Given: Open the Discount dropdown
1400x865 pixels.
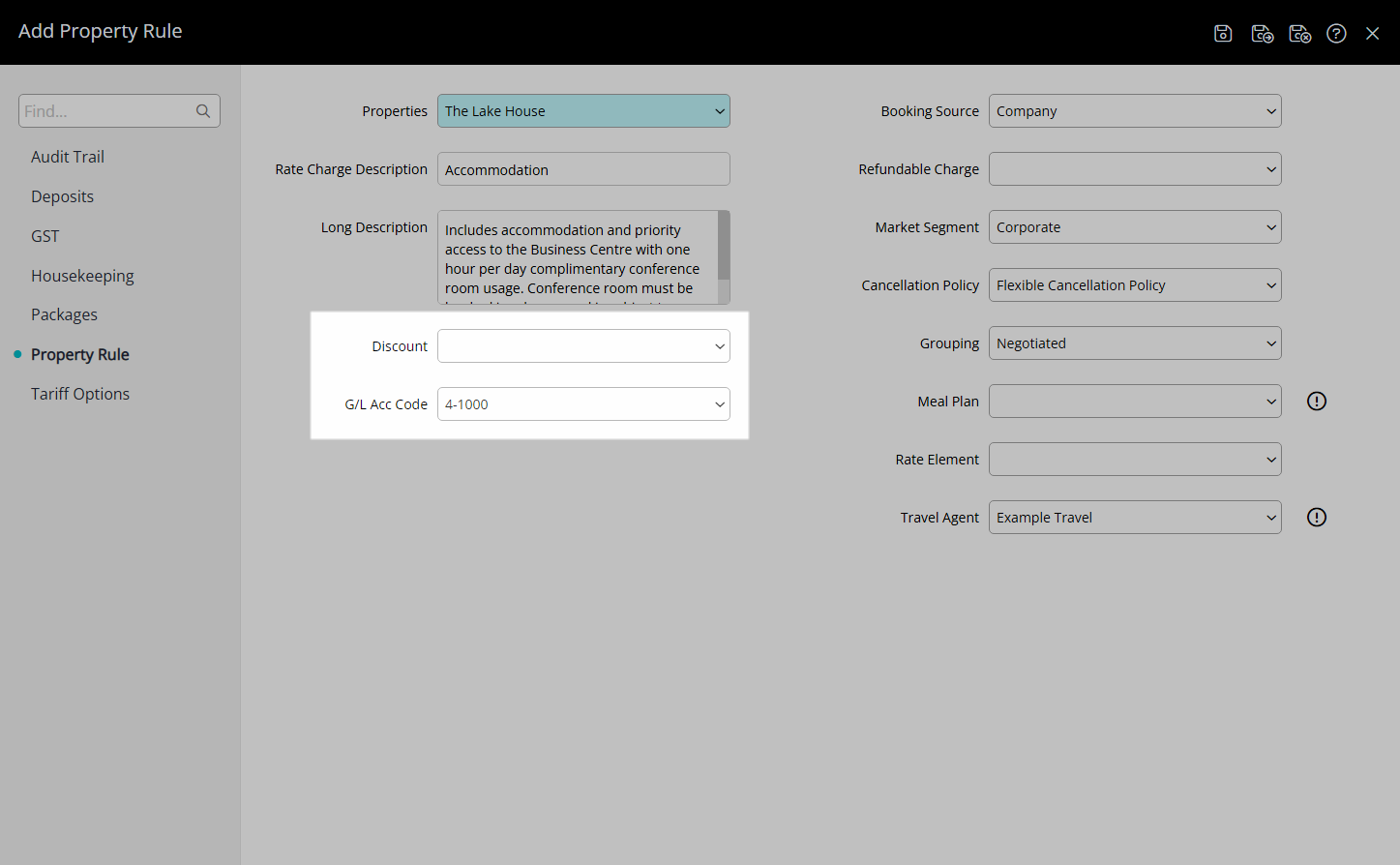Looking at the screenshot, I should point(583,346).
